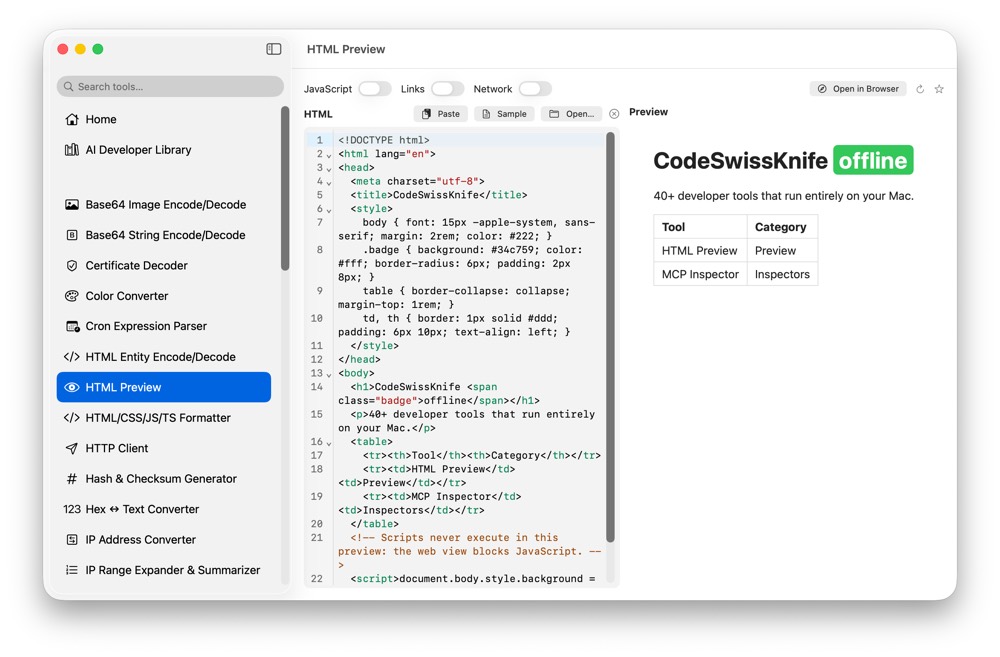Enable the JavaScript toggle

[x=375, y=89]
